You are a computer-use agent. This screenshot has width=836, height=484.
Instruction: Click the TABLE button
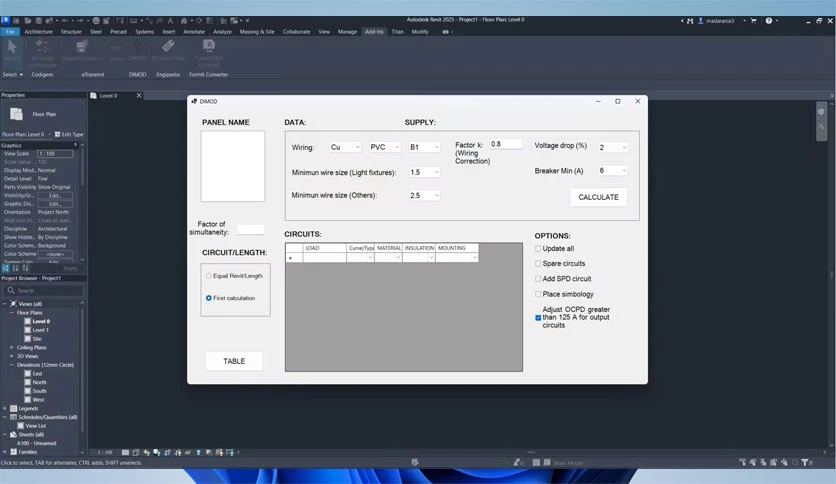click(234, 361)
